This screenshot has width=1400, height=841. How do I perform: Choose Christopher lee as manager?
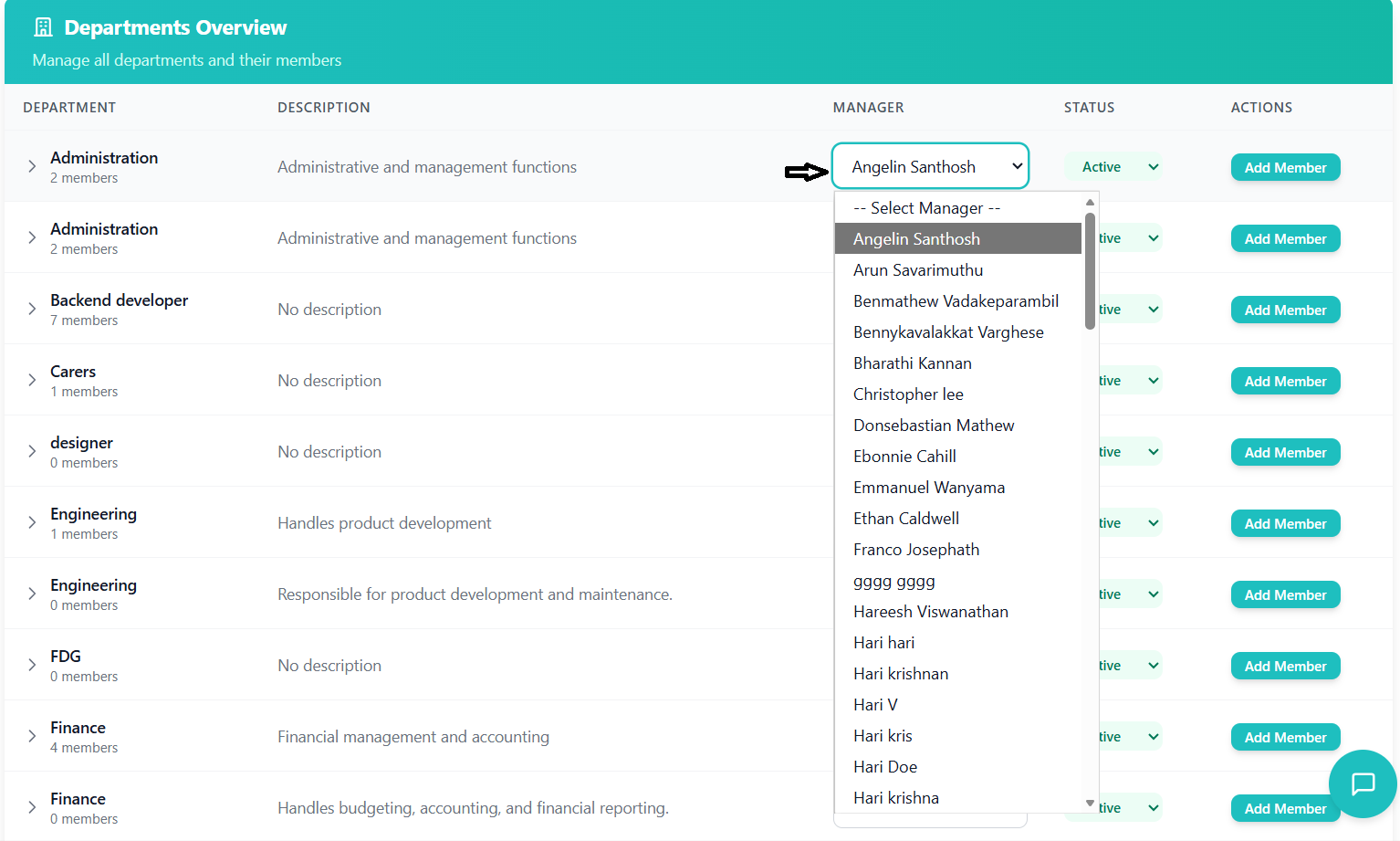tap(908, 394)
